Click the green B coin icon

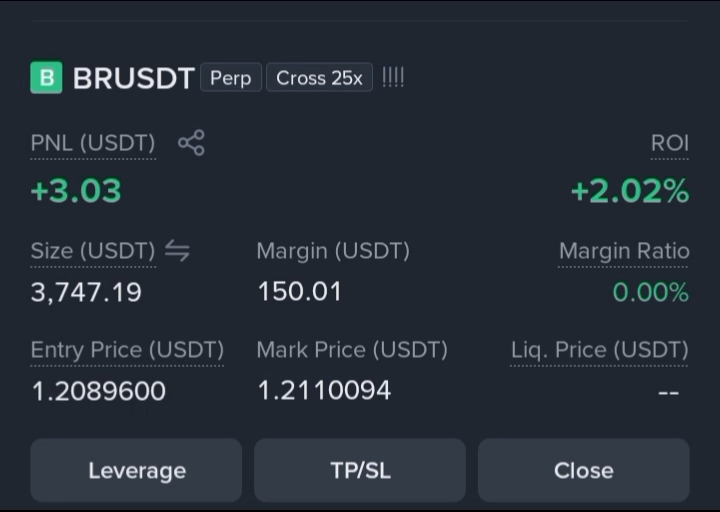(x=46, y=77)
